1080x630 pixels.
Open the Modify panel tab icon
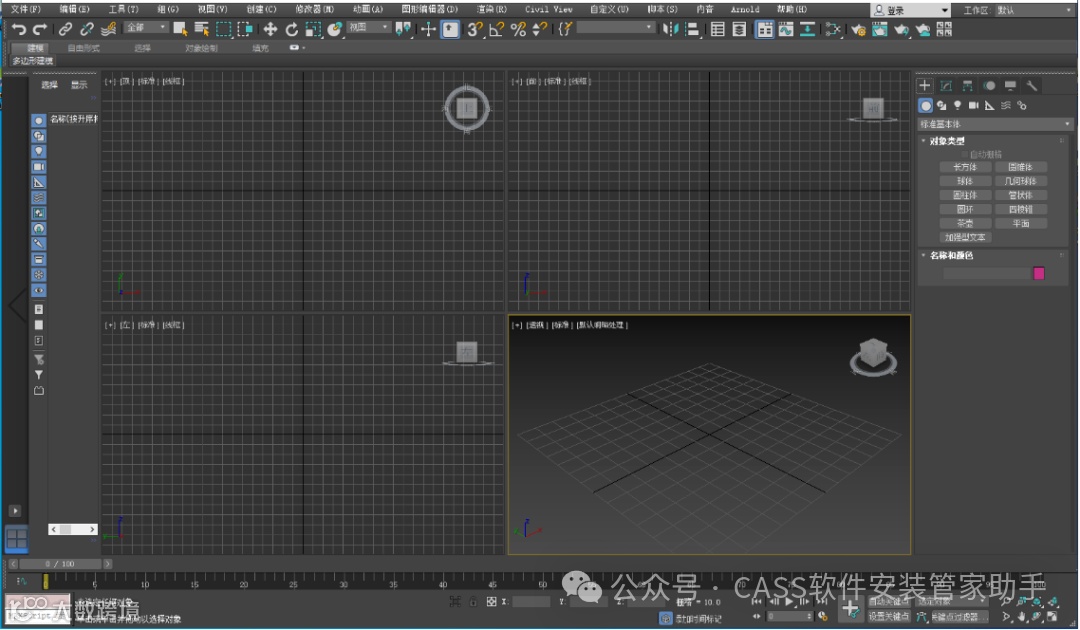[946, 86]
